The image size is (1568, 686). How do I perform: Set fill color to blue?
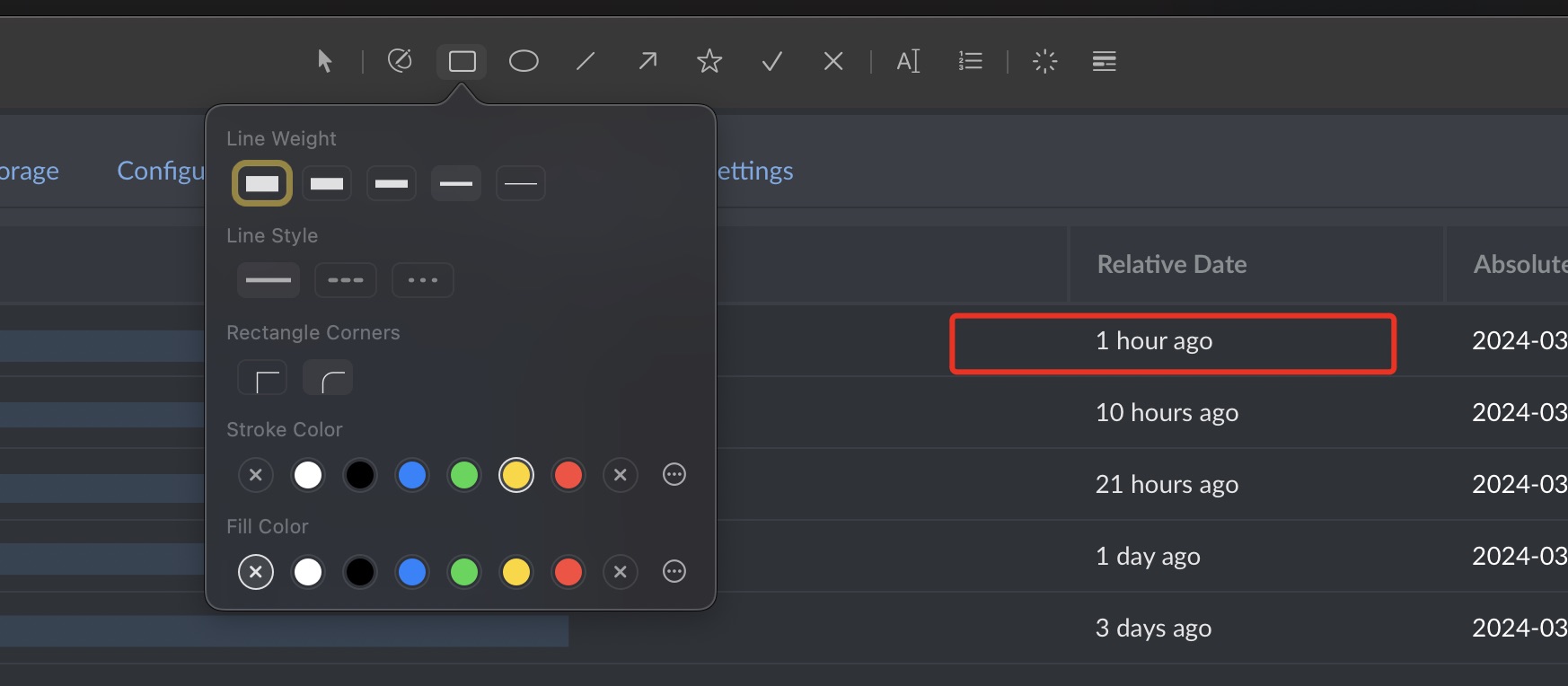[412, 572]
